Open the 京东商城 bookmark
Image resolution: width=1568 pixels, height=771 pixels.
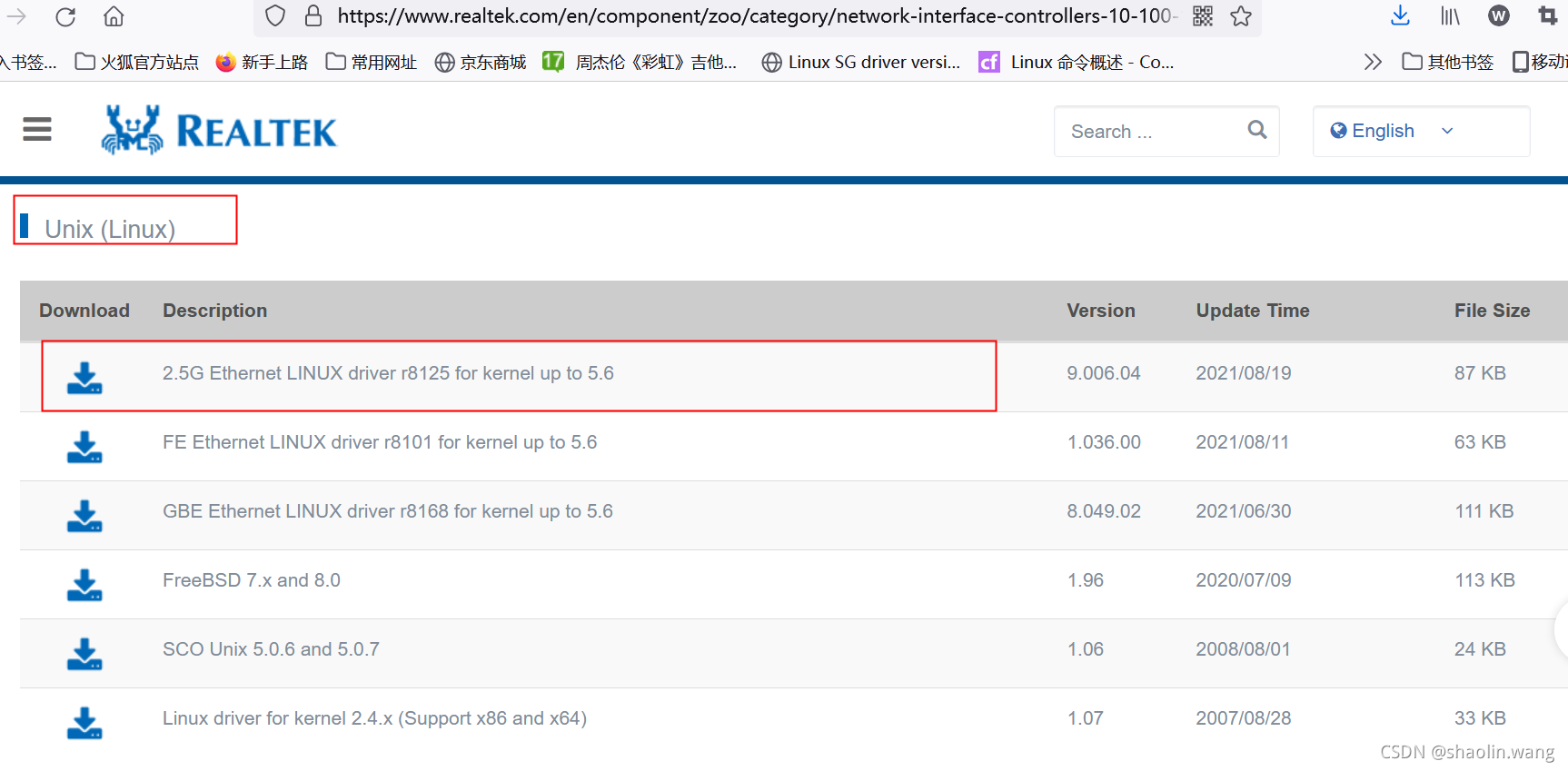tap(481, 62)
